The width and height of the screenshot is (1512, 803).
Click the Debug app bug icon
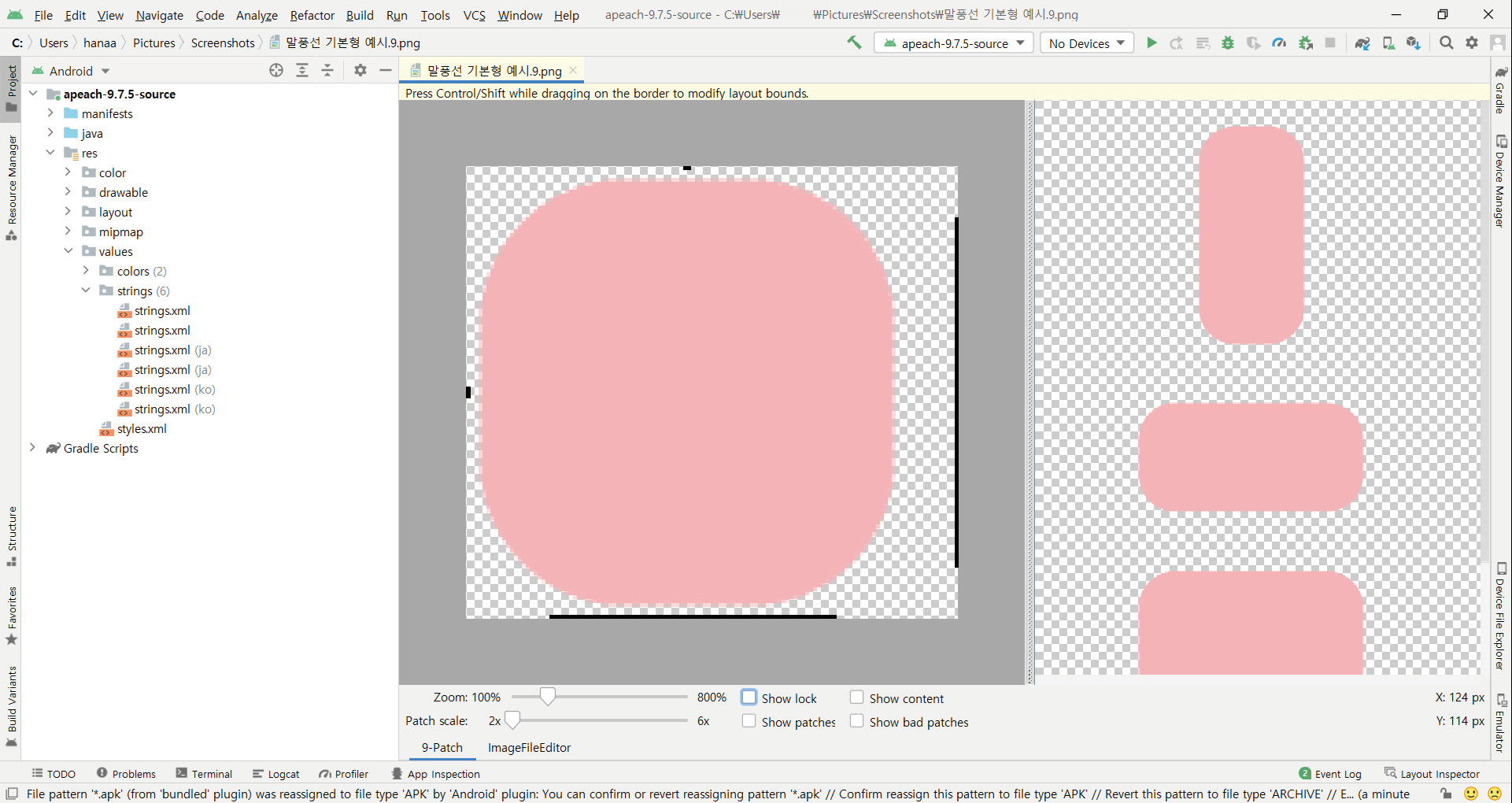pos(1228,43)
